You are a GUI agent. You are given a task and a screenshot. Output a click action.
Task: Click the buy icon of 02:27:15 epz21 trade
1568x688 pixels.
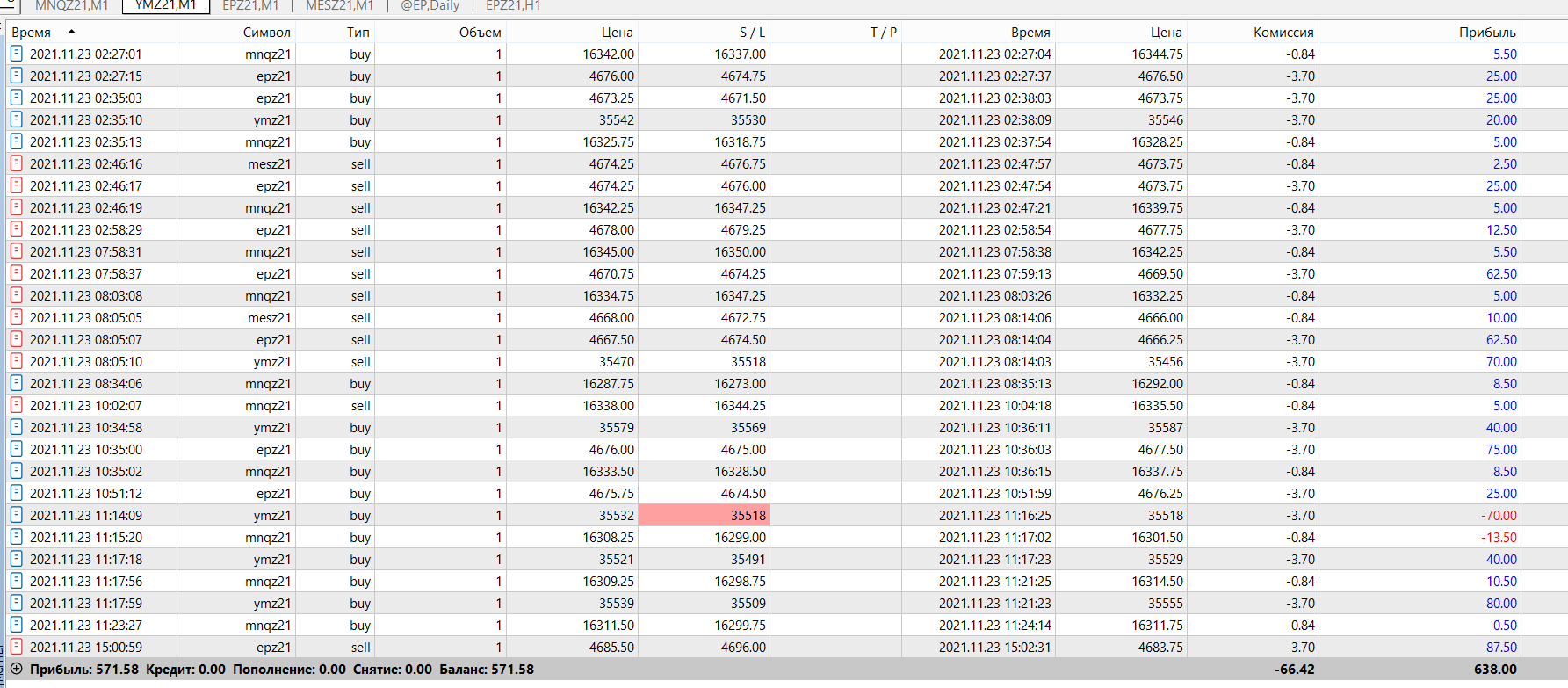click(16, 76)
